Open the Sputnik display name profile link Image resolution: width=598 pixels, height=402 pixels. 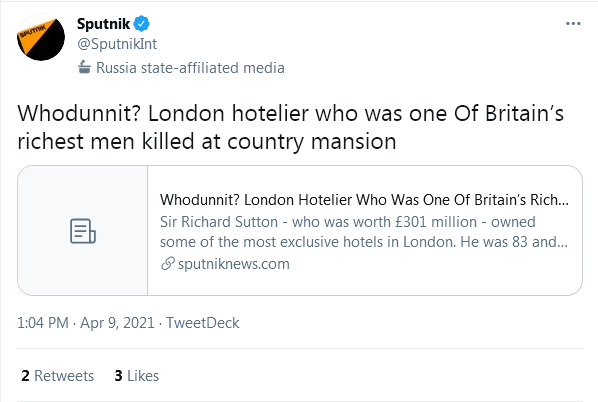click(103, 24)
